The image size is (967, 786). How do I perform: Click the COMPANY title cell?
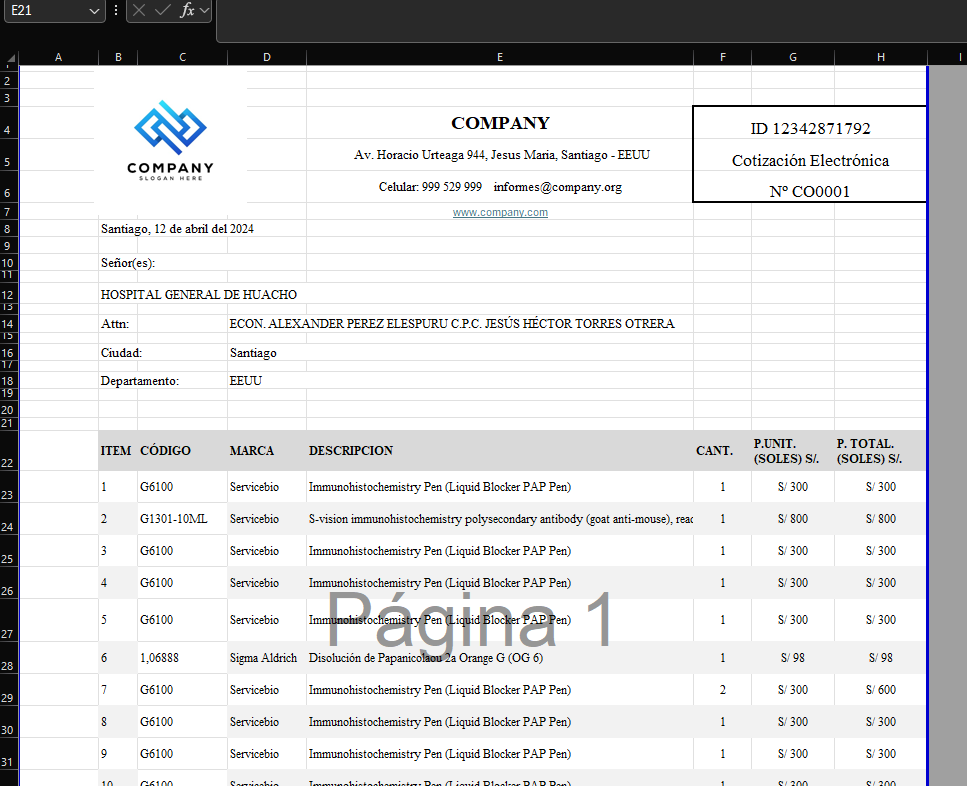coord(500,123)
